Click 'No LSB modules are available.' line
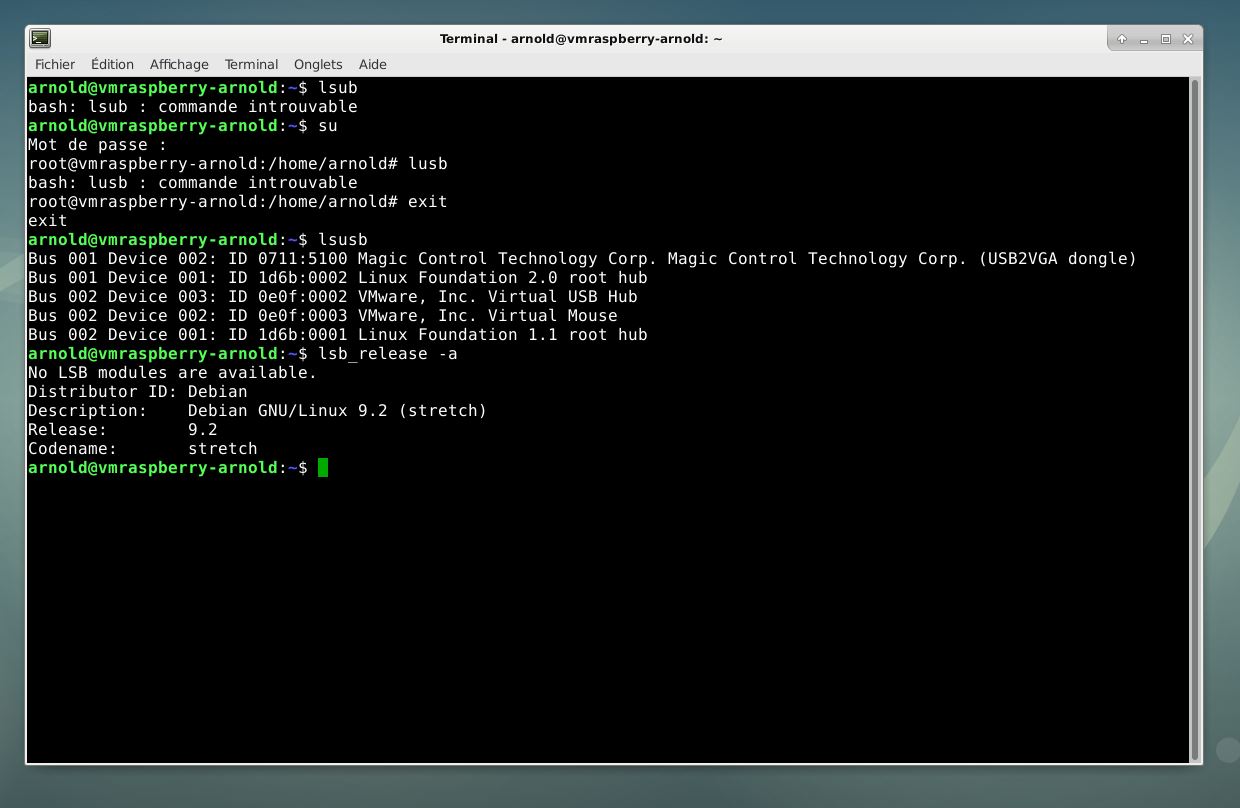This screenshot has height=808, width=1240. pyautogui.click(x=173, y=373)
